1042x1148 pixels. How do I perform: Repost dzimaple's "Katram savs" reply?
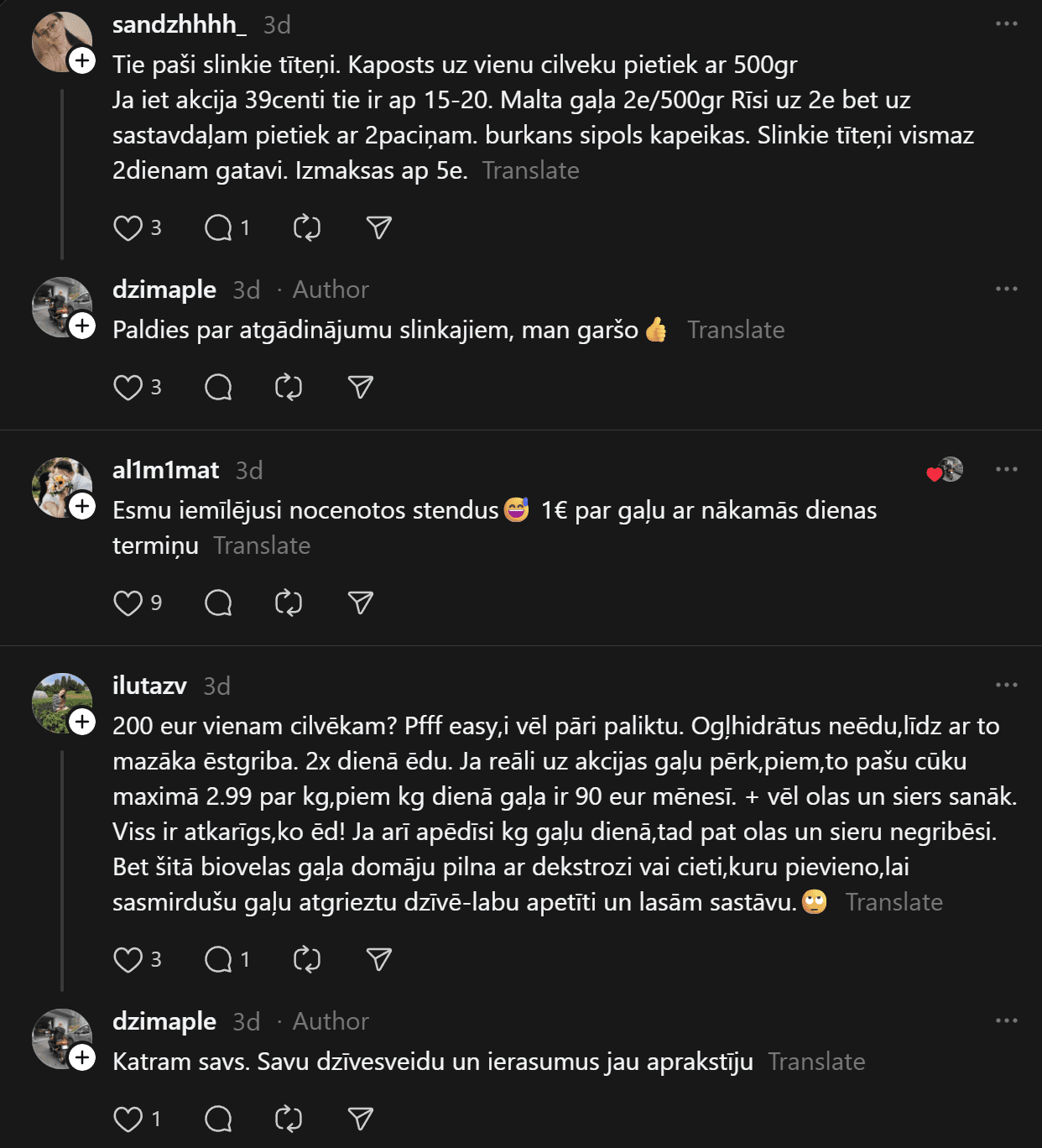click(289, 1119)
